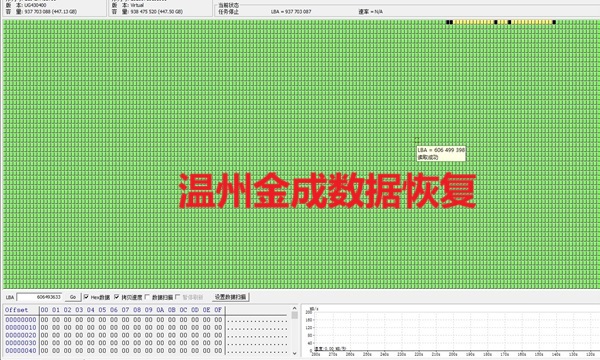Image resolution: width=600 pixels, height=360 pixels.
Task: Click the 任务停止 status label
Action: point(228,12)
